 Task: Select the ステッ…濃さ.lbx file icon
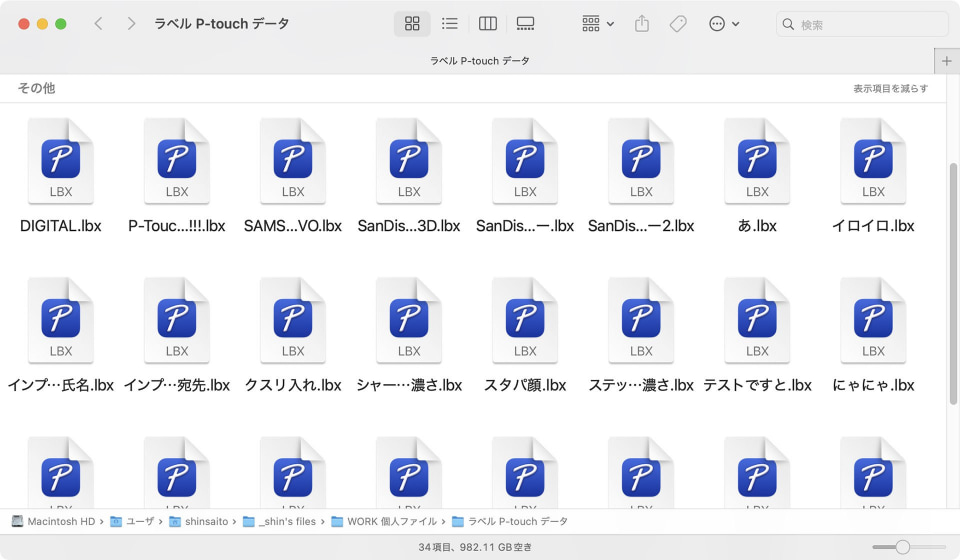pos(641,320)
